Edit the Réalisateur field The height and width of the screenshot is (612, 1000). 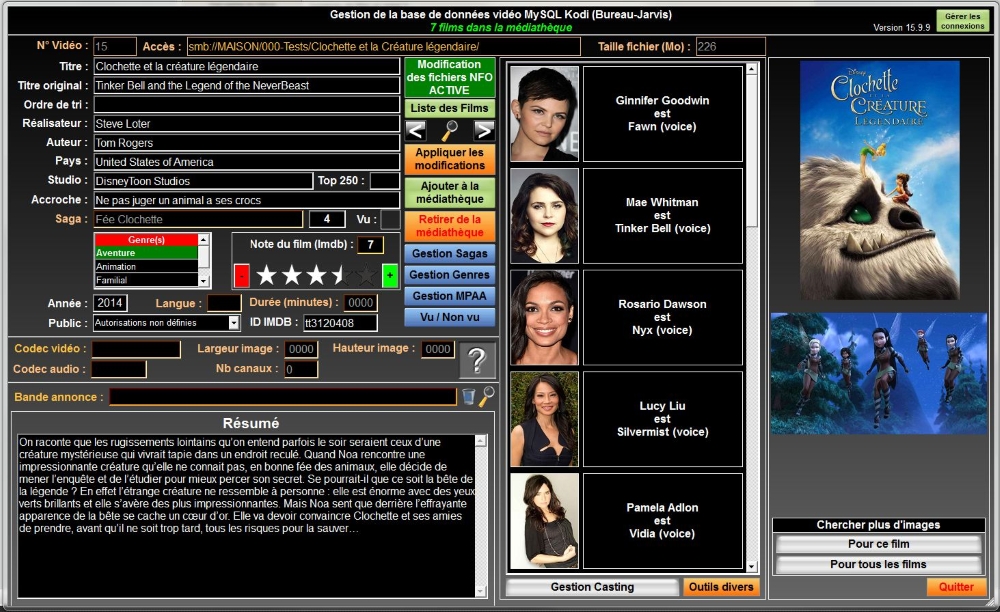click(247, 124)
